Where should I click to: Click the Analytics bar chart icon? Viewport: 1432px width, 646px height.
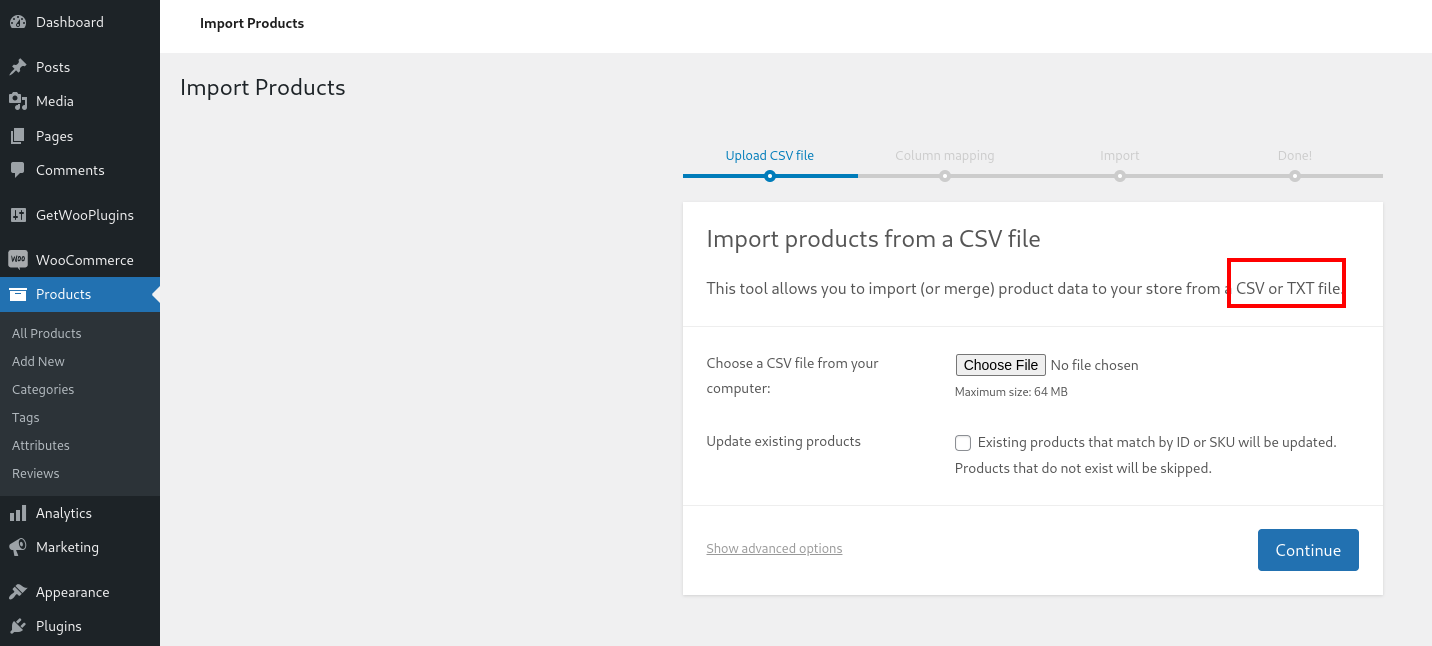tap(18, 513)
